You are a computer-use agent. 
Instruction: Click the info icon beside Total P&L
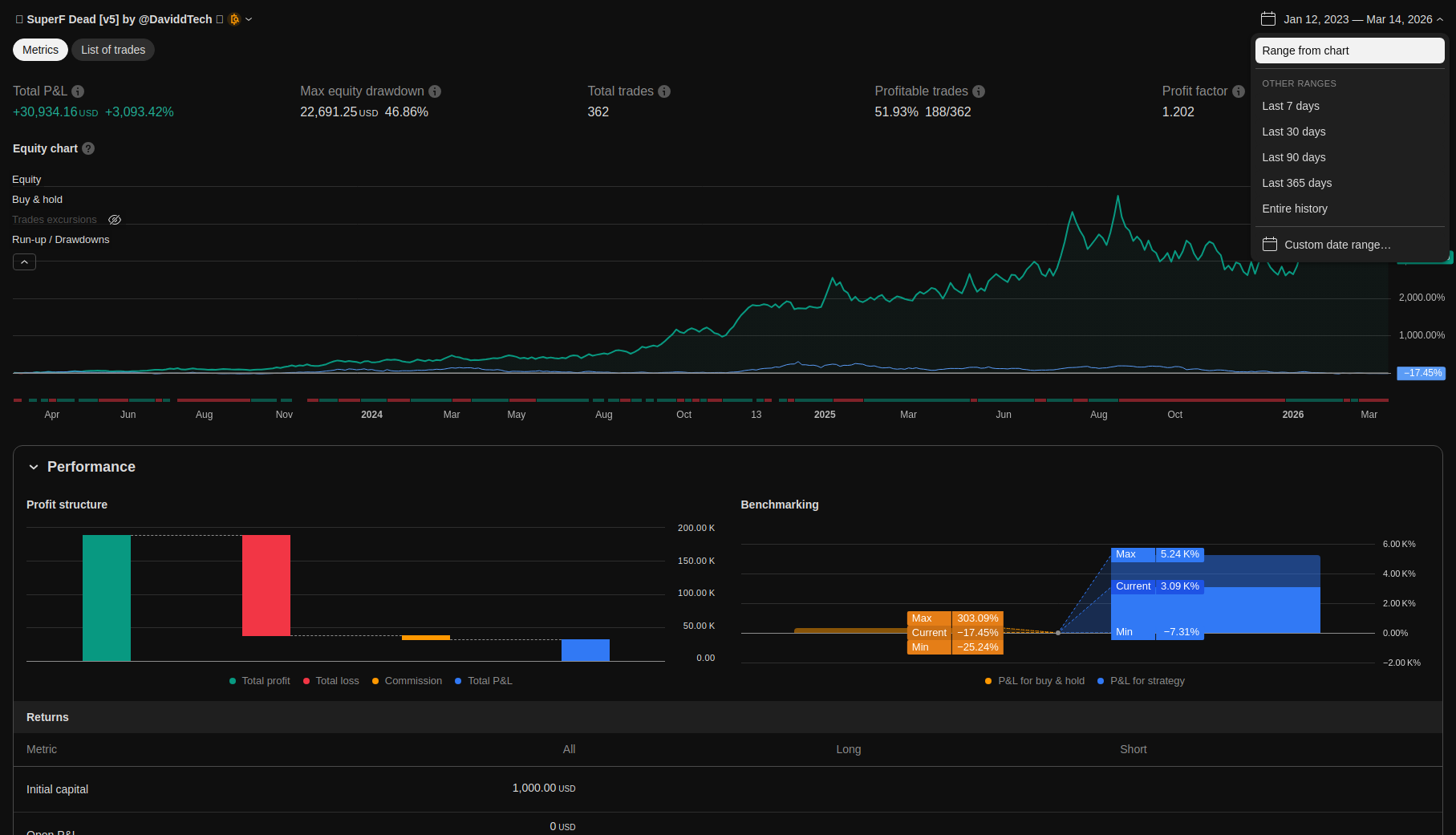78,91
